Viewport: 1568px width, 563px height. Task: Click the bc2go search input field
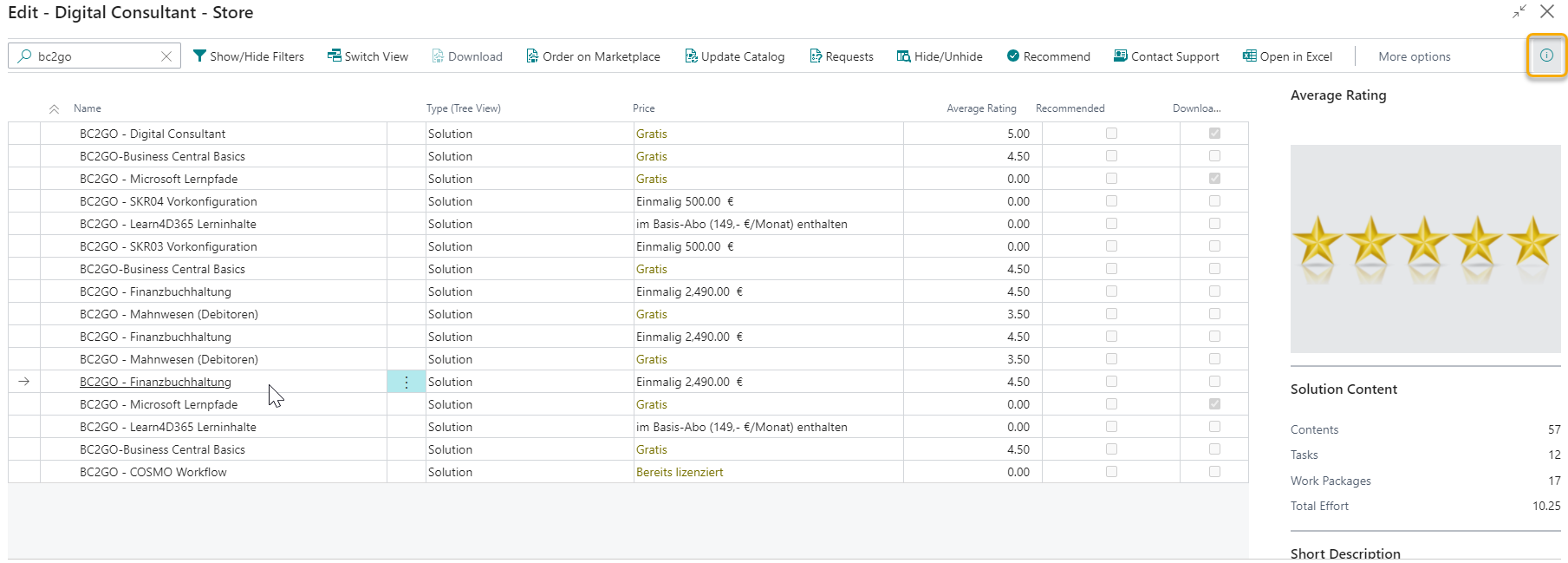95,56
